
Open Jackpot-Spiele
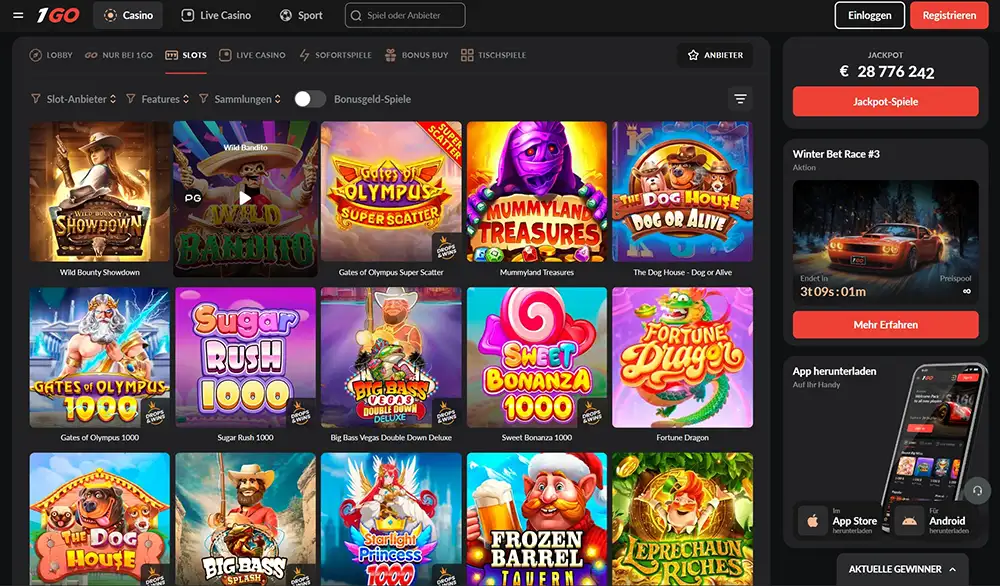click(885, 100)
